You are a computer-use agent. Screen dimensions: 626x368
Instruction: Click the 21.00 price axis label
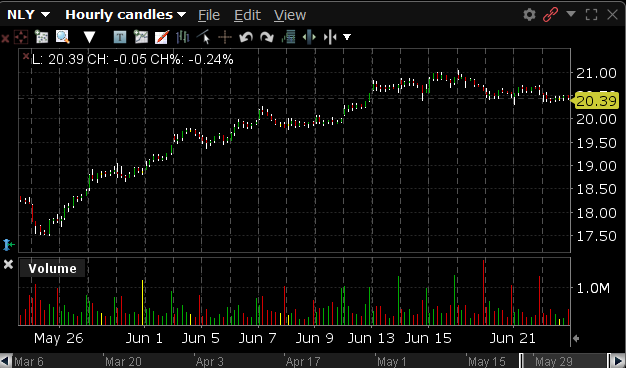[x=596, y=73]
